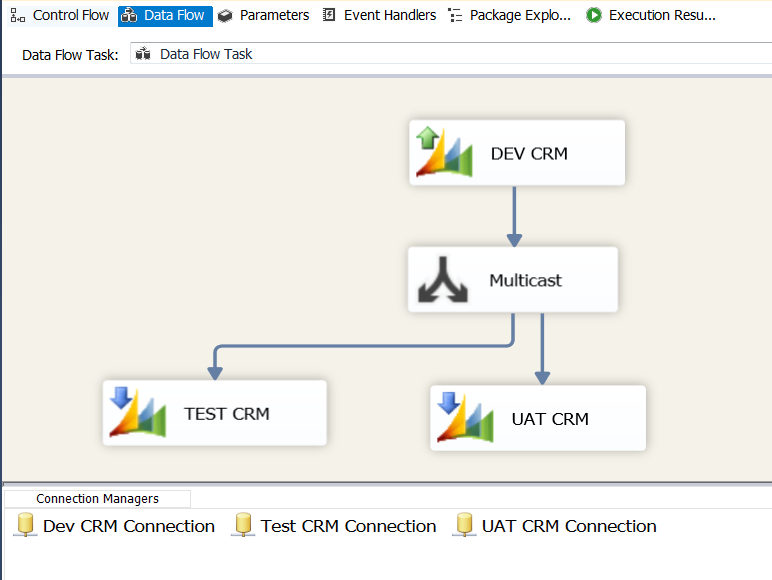Open the Data Flow Task dropdown selector

click(x=450, y=54)
